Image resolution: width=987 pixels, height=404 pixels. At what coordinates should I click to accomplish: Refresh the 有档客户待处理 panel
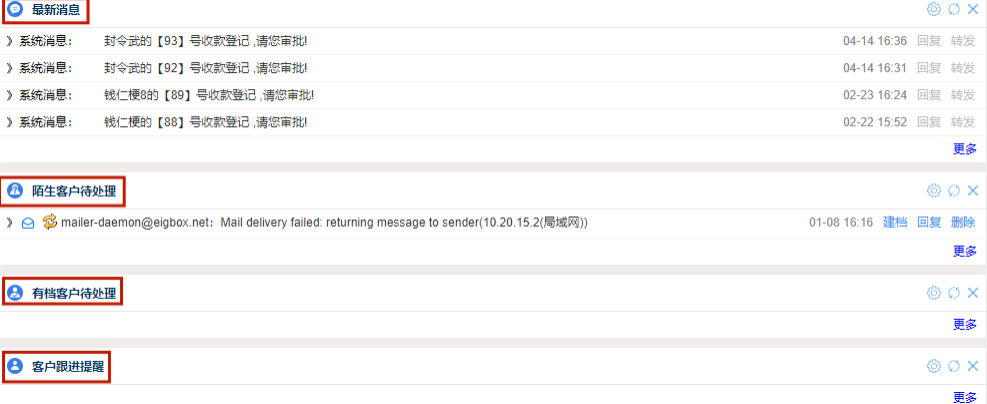tap(954, 293)
